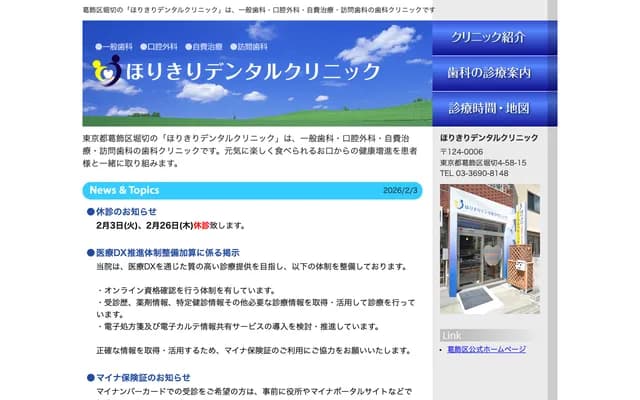Click the 自費治療 label in the banner
The image size is (640, 400).
point(208,47)
